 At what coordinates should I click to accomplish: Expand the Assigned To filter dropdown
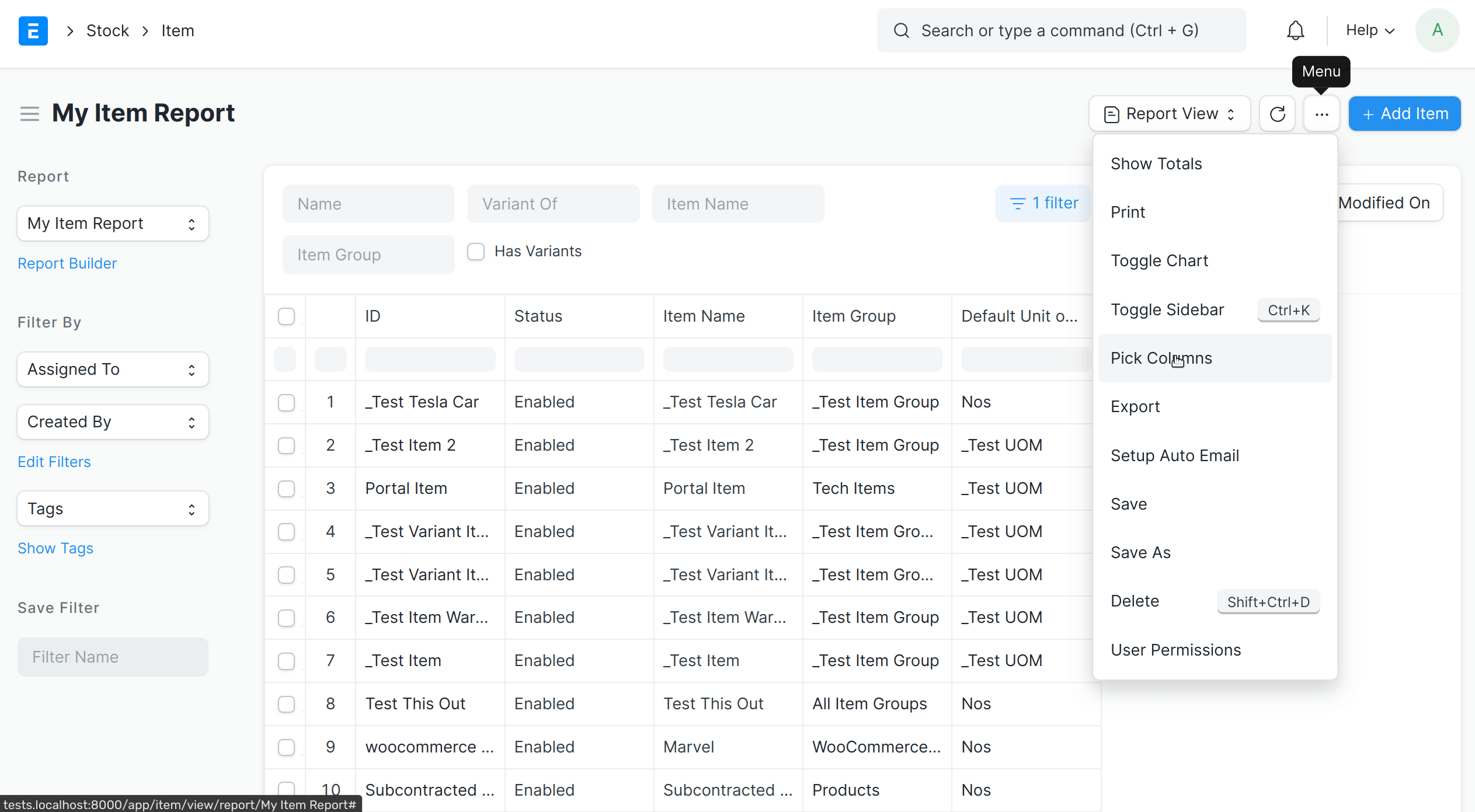(113, 370)
